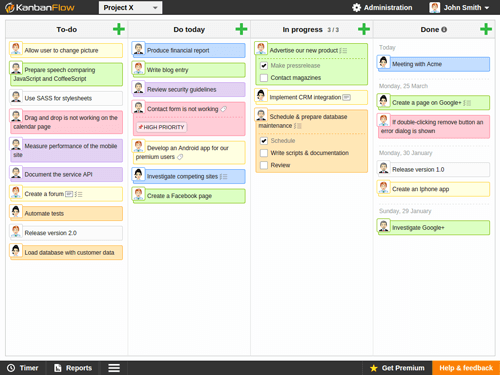Image resolution: width=500 pixels, height=375 pixels.
Task: Click the avatar on Meeting with Acme card
Action: [x=383, y=62]
